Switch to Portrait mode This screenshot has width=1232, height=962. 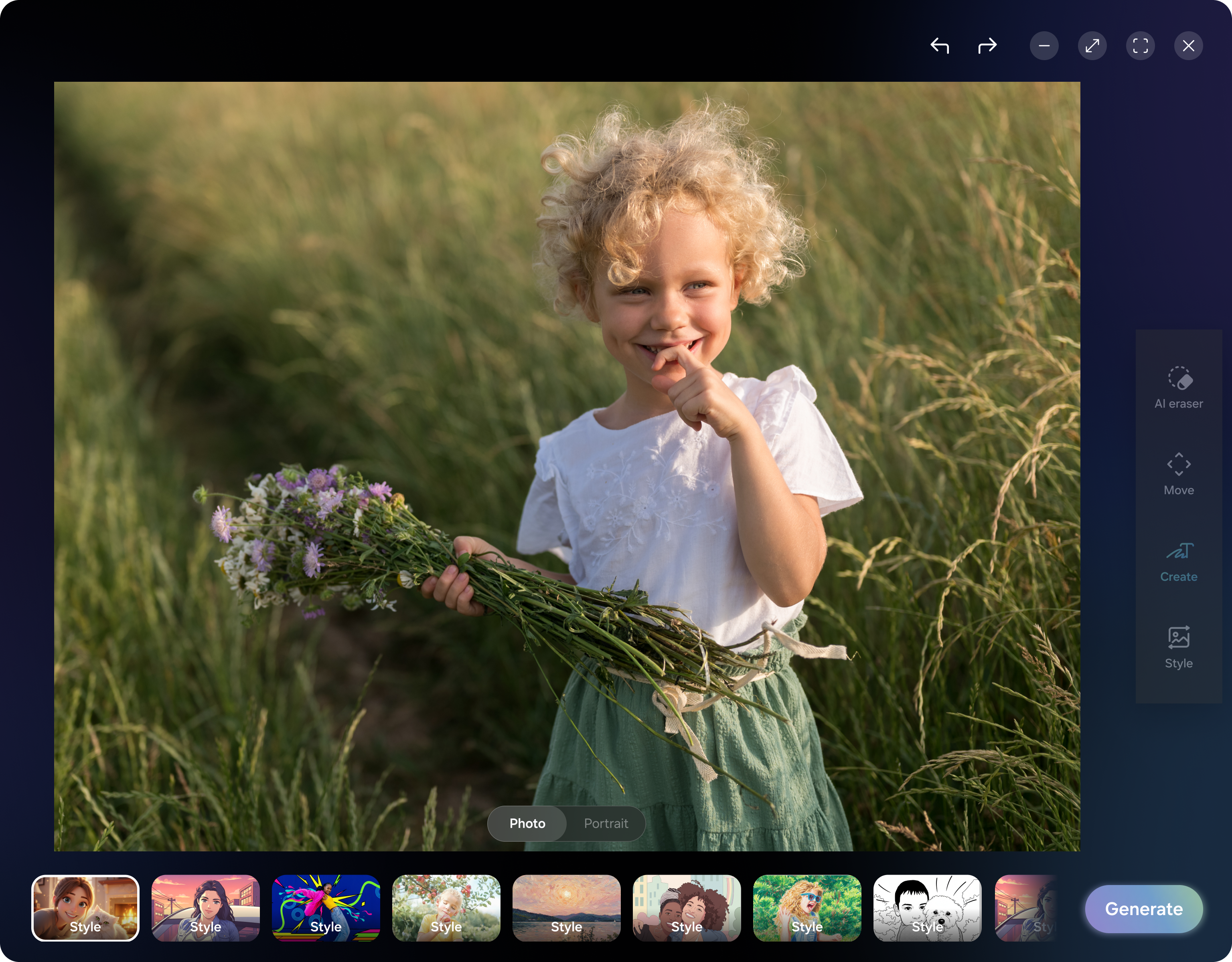(606, 823)
